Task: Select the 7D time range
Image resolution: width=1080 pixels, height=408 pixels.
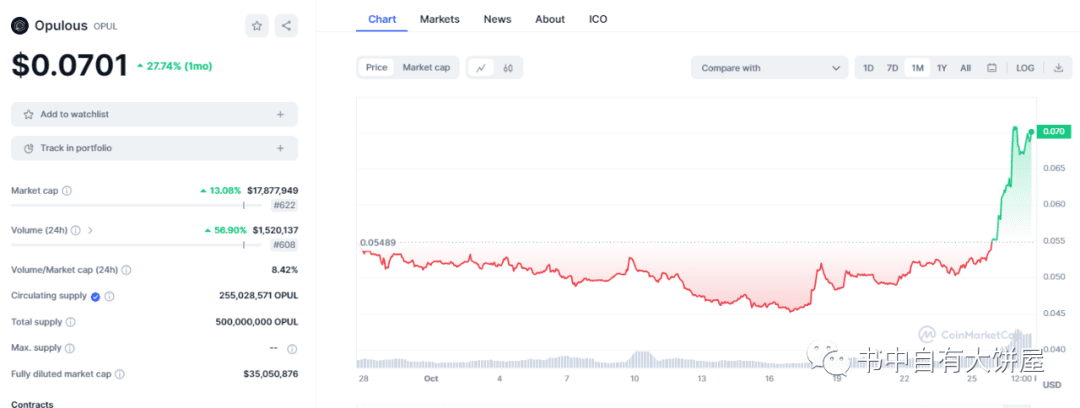Action: [x=892, y=68]
